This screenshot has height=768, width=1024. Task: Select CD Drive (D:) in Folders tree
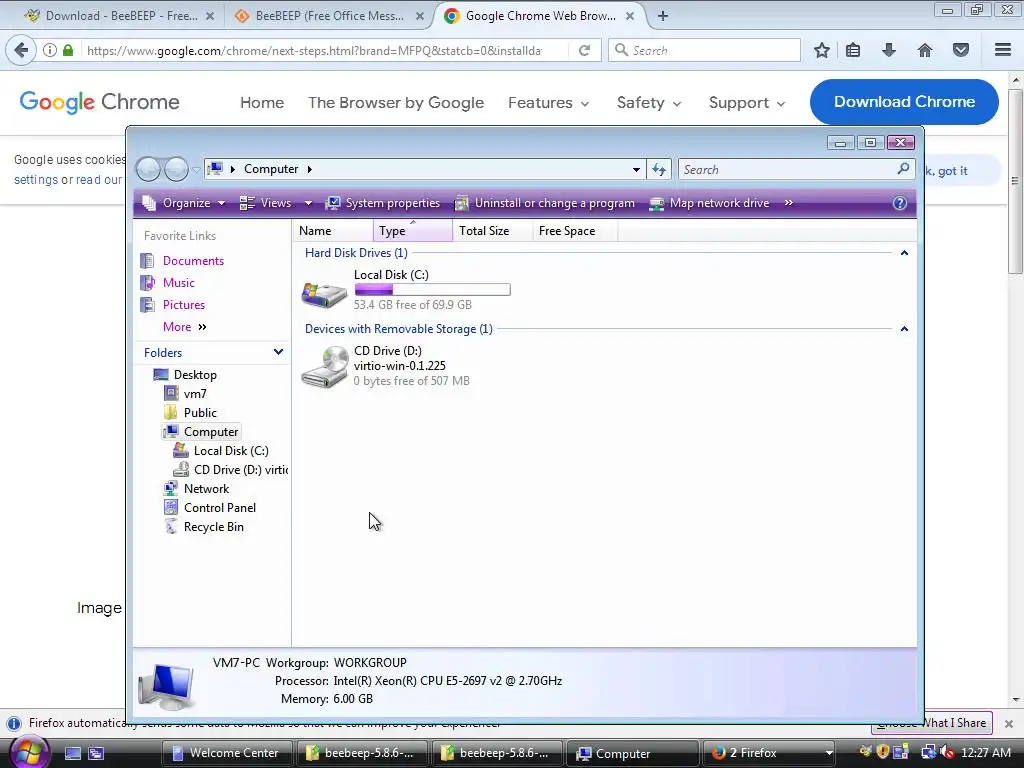tap(231, 470)
